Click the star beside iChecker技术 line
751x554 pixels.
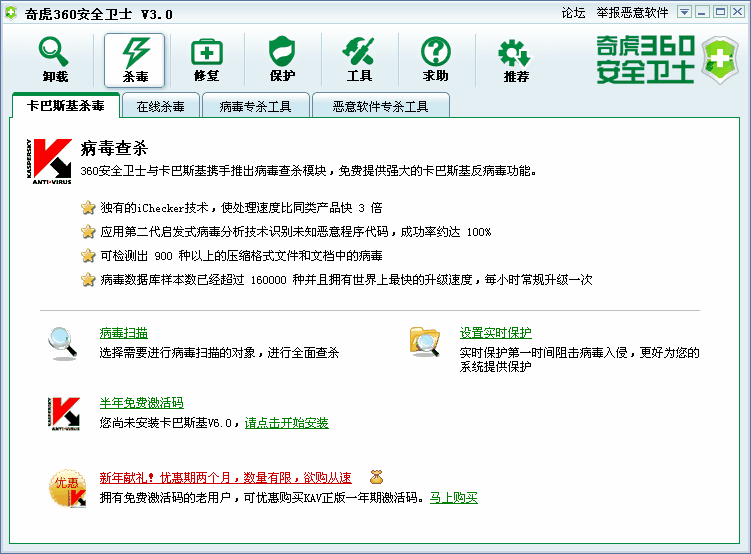(x=88, y=208)
